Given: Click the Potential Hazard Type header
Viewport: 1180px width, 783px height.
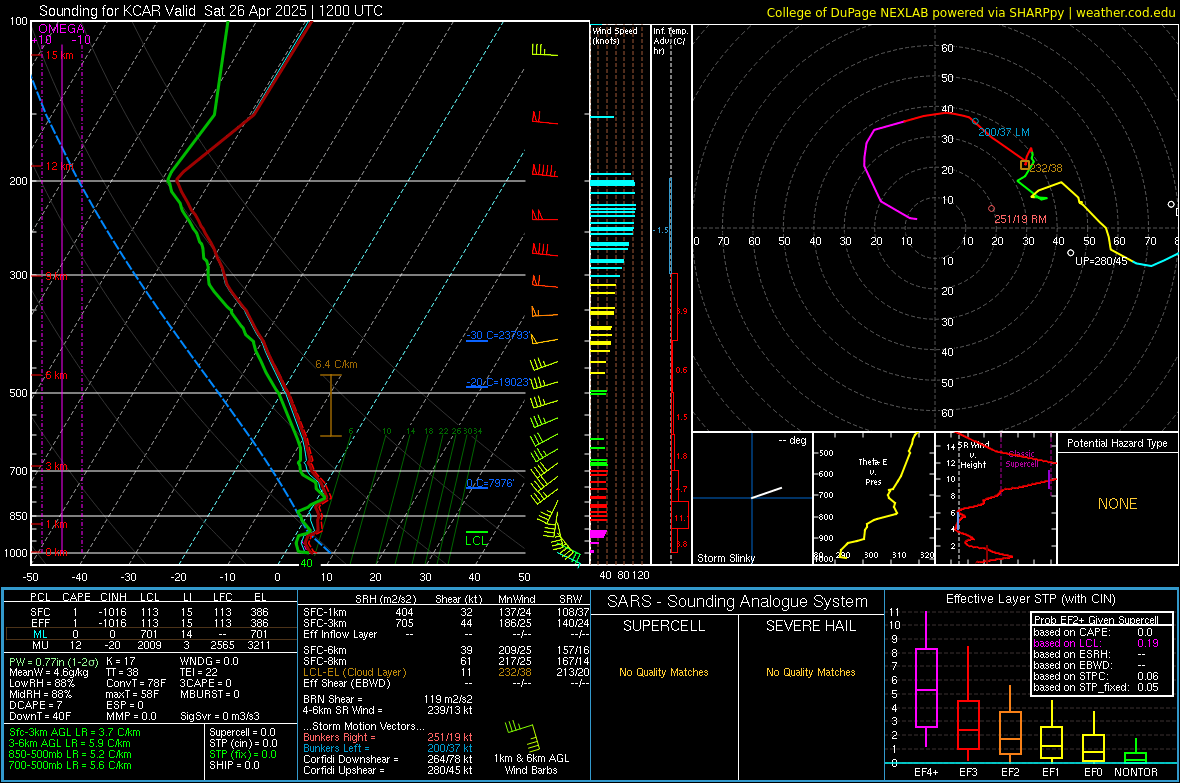Looking at the screenshot, I should pyautogui.click(x=1117, y=443).
